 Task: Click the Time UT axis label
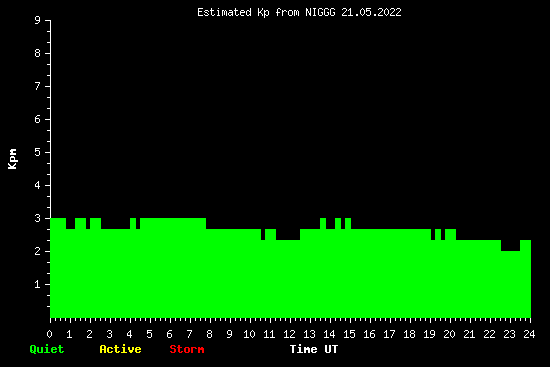(x=314, y=349)
